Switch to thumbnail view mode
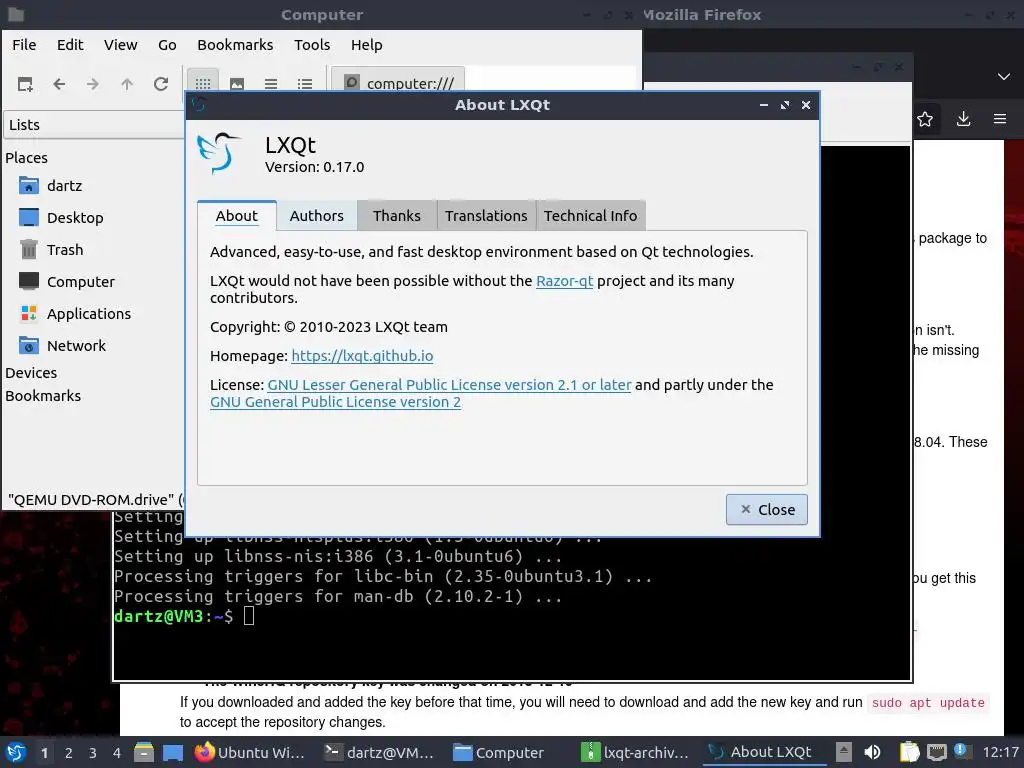The height and width of the screenshot is (768, 1024). coord(236,84)
